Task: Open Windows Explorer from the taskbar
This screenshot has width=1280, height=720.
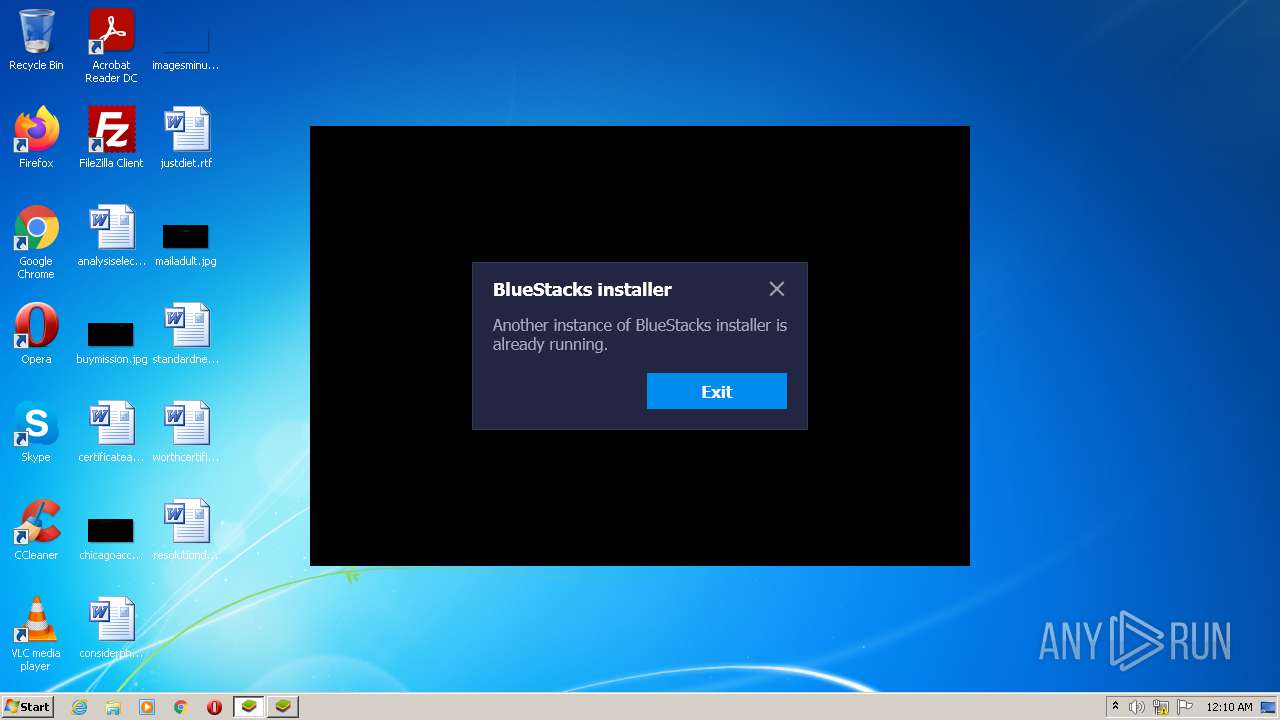Action: pos(113,707)
